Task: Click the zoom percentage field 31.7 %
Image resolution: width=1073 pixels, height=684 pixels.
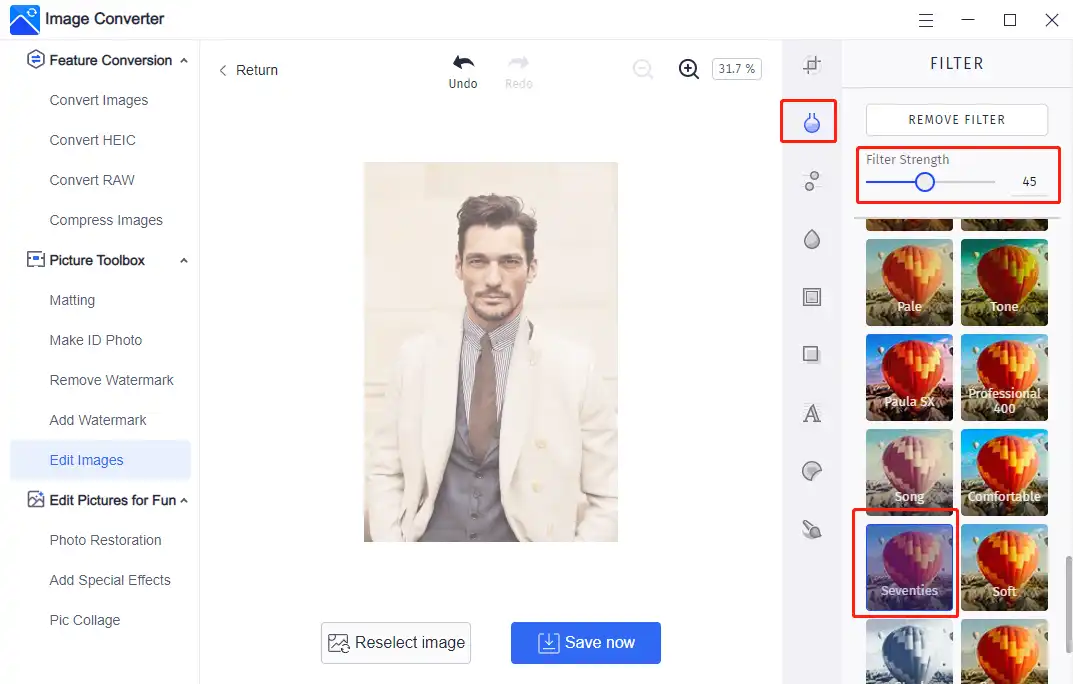Action: pyautogui.click(x=736, y=69)
